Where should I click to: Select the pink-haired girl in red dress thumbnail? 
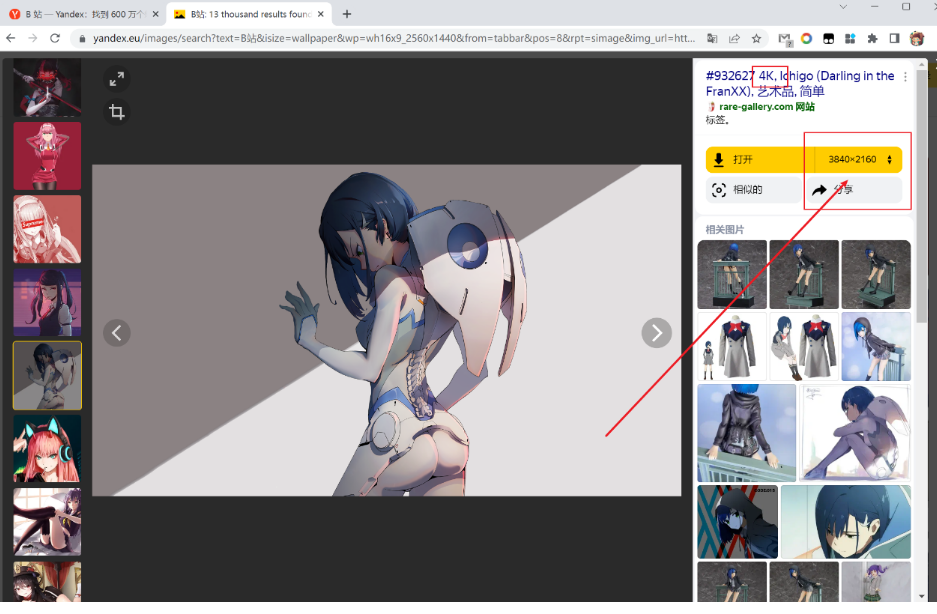point(47,156)
